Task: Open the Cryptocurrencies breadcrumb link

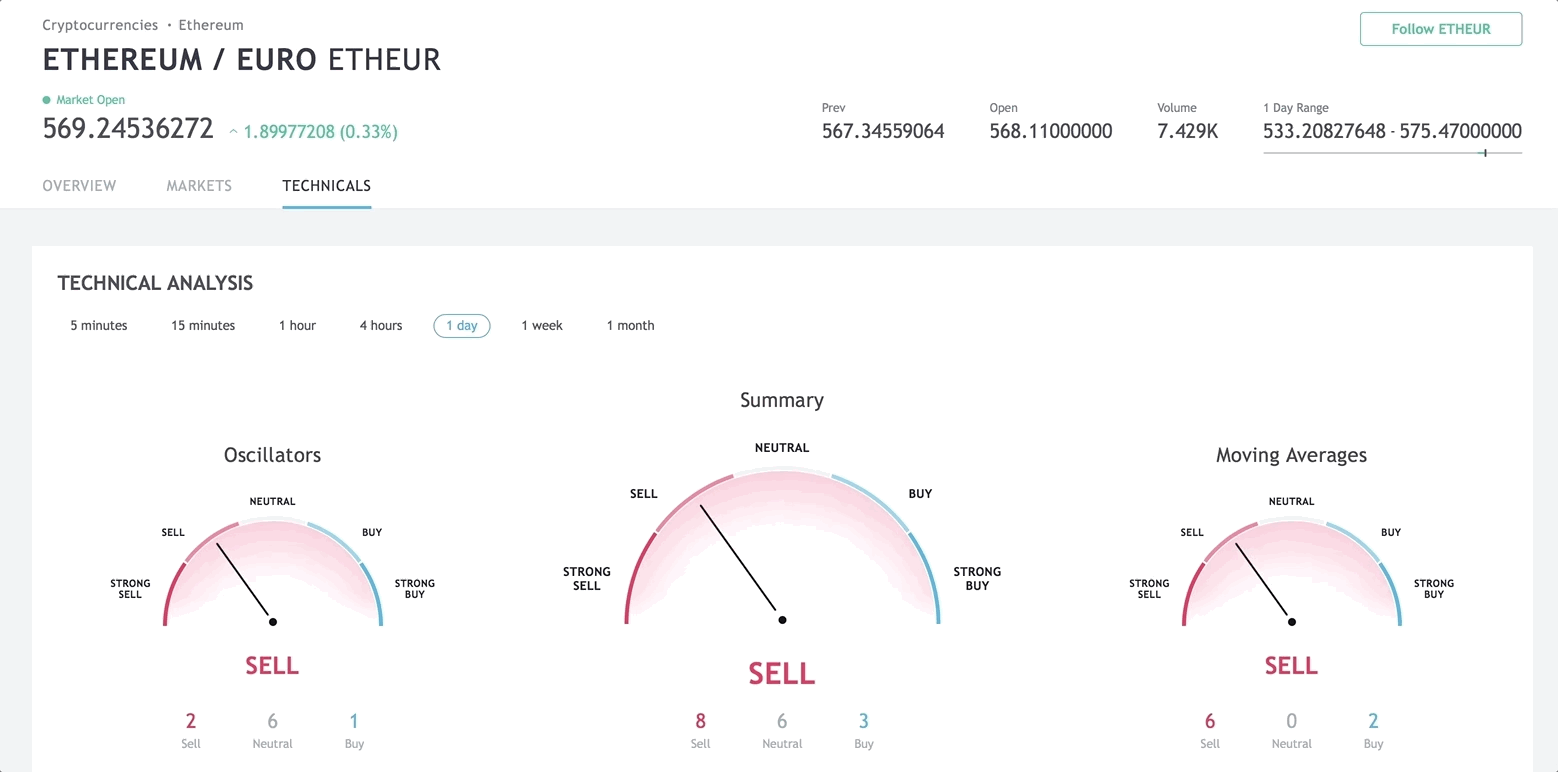Action: [100, 25]
